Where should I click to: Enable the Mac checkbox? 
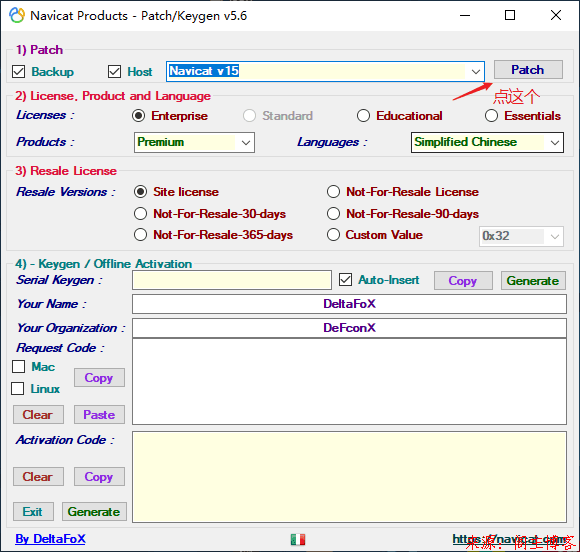click(18, 367)
